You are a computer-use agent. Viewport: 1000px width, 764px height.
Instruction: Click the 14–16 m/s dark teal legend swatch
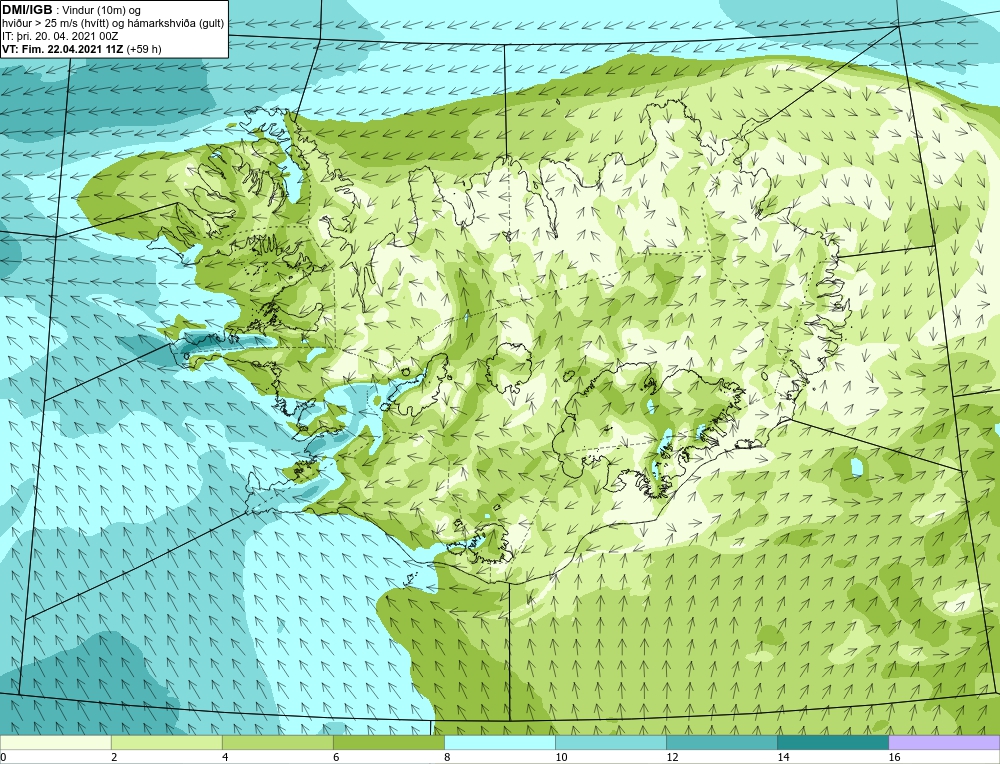click(832, 742)
